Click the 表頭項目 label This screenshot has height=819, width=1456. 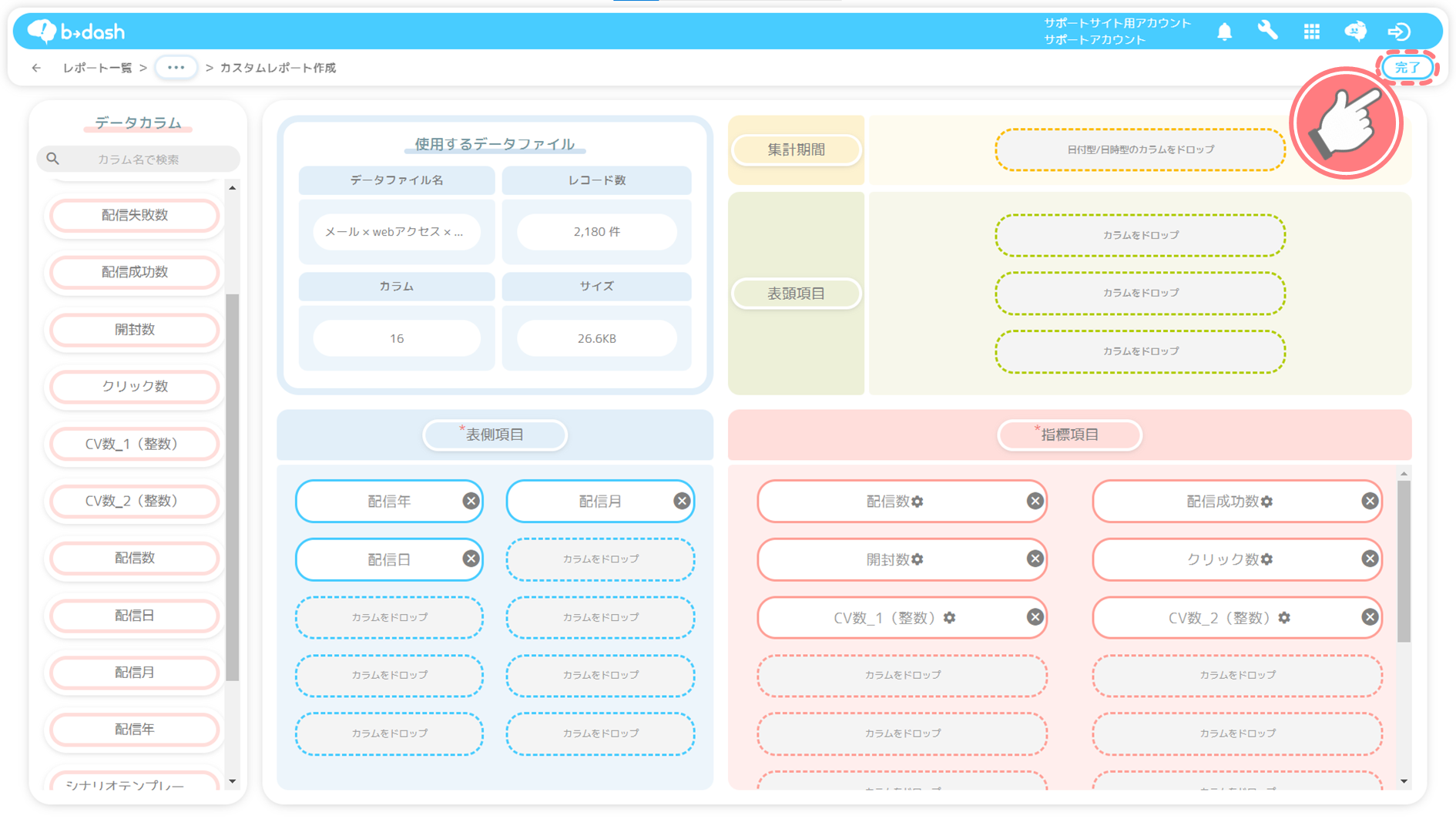click(x=796, y=293)
